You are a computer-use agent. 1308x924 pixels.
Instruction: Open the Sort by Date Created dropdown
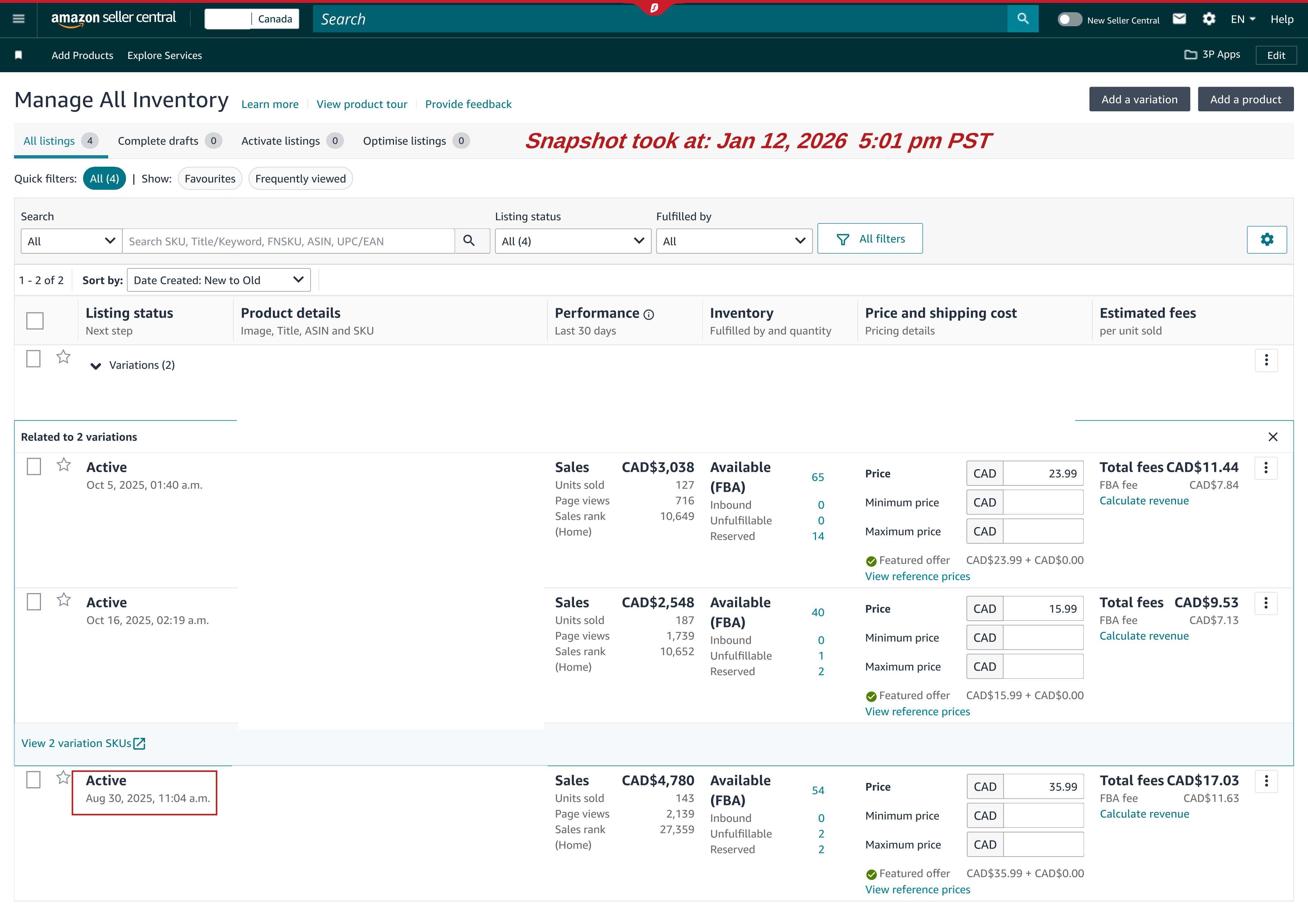coord(218,279)
